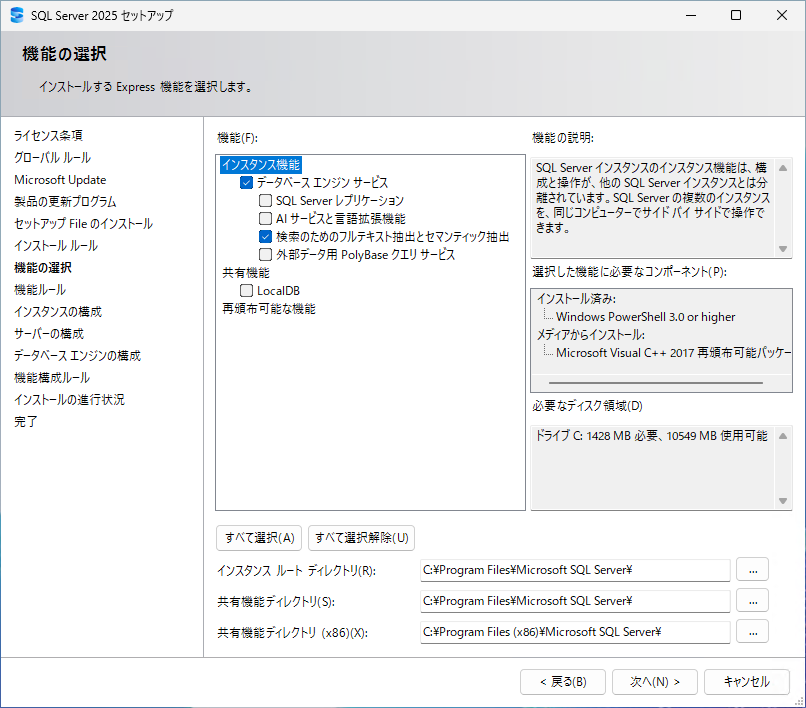Viewport: 806px width, 708px height.
Task: Check AI サービスと言語拡張機能 checkbox
Action: [x=265, y=219]
